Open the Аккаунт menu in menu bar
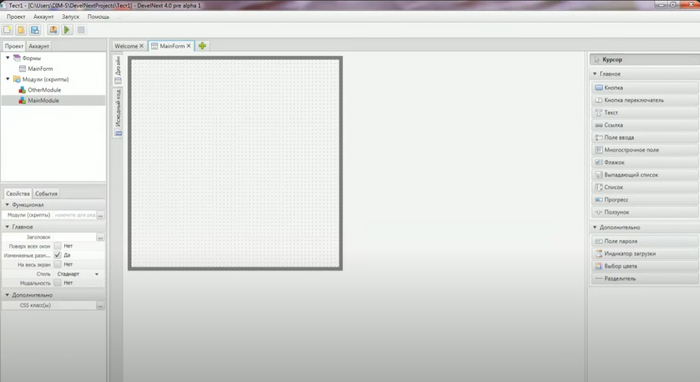The width and height of the screenshot is (700, 382). (43, 17)
